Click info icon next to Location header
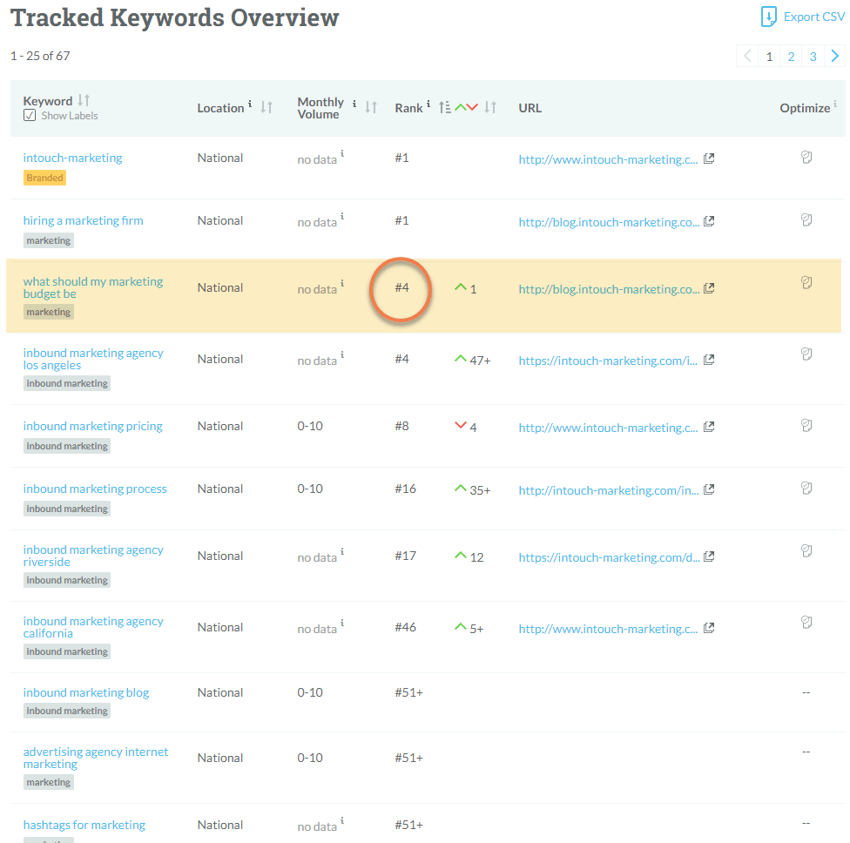 coord(250,104)
